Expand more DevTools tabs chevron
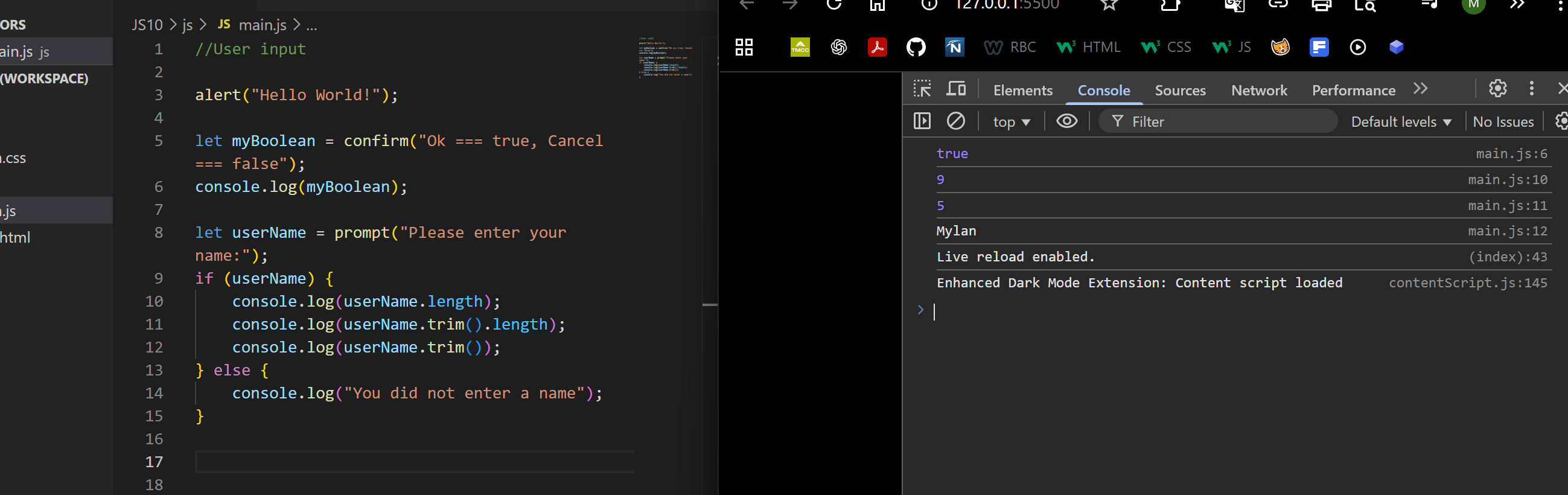1568x495 pixels. (1420, 89)
